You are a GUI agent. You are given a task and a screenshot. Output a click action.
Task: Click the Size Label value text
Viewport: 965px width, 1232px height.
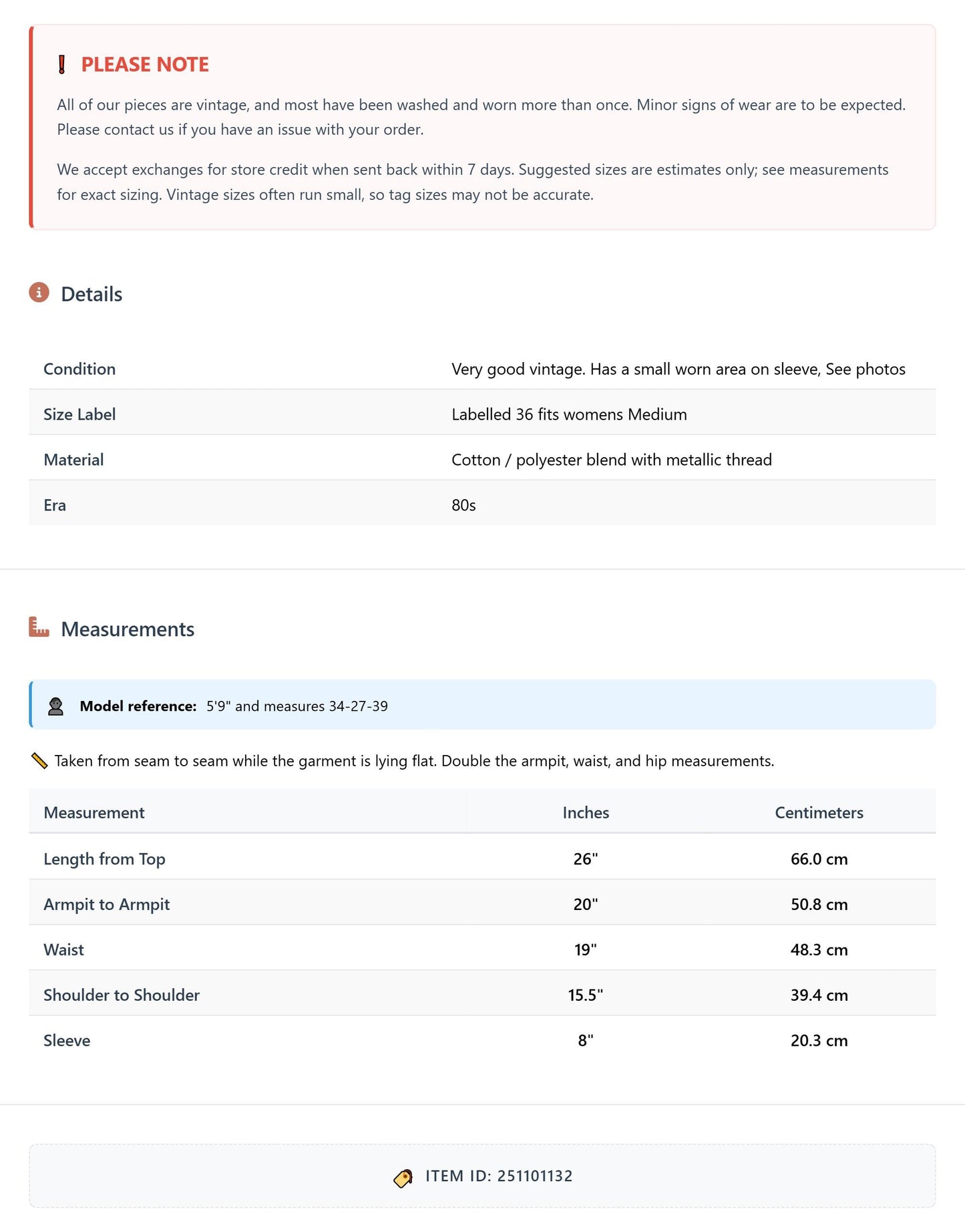click(569, 414)
